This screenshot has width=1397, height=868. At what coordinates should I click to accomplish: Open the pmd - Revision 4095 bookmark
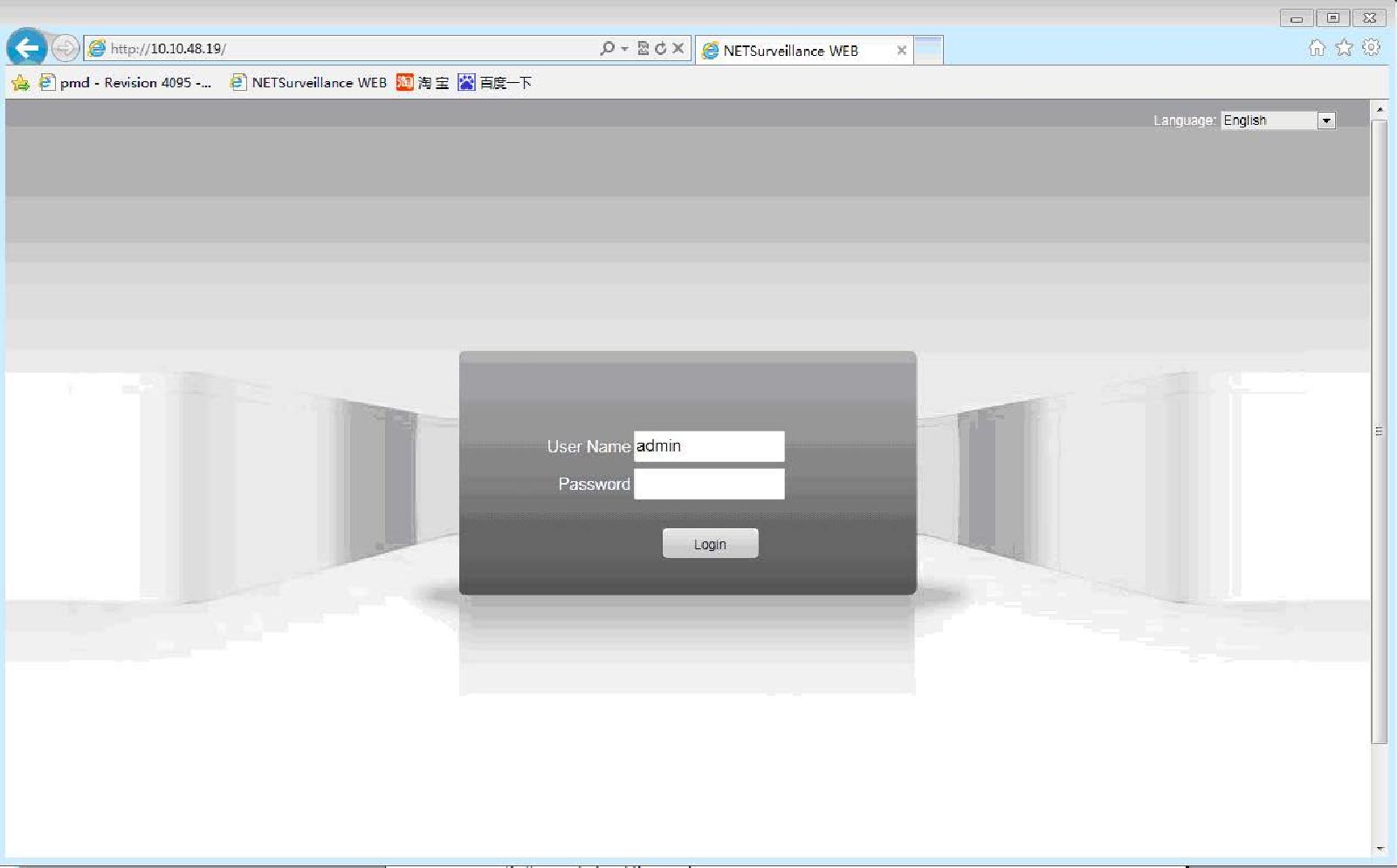click(126, 83)
